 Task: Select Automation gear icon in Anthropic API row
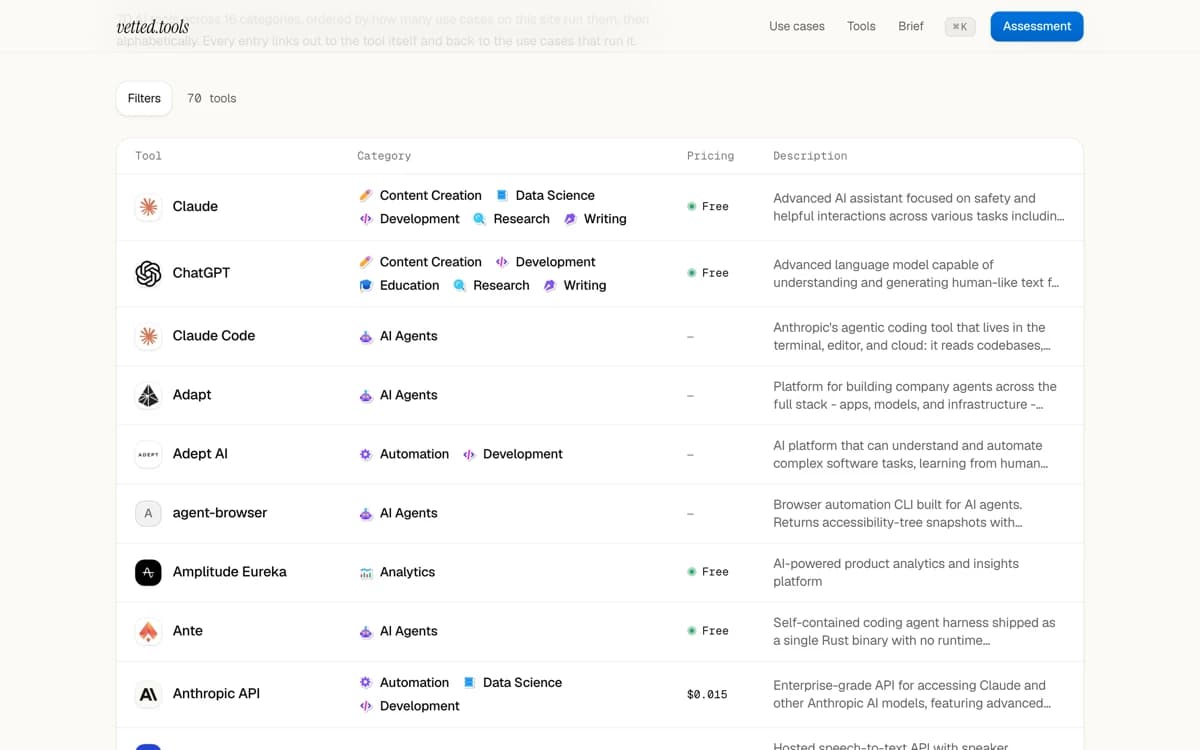(x=366, y=682)
